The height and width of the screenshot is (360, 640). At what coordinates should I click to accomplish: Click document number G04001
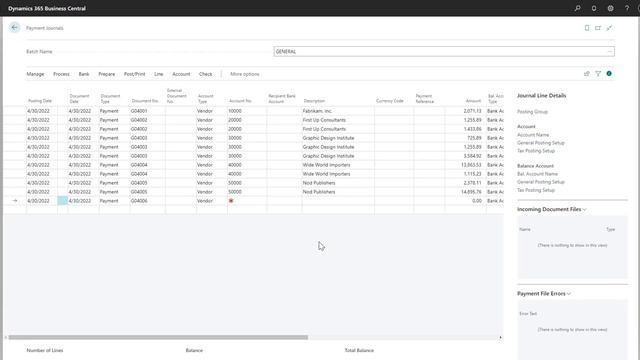[139, 111]
